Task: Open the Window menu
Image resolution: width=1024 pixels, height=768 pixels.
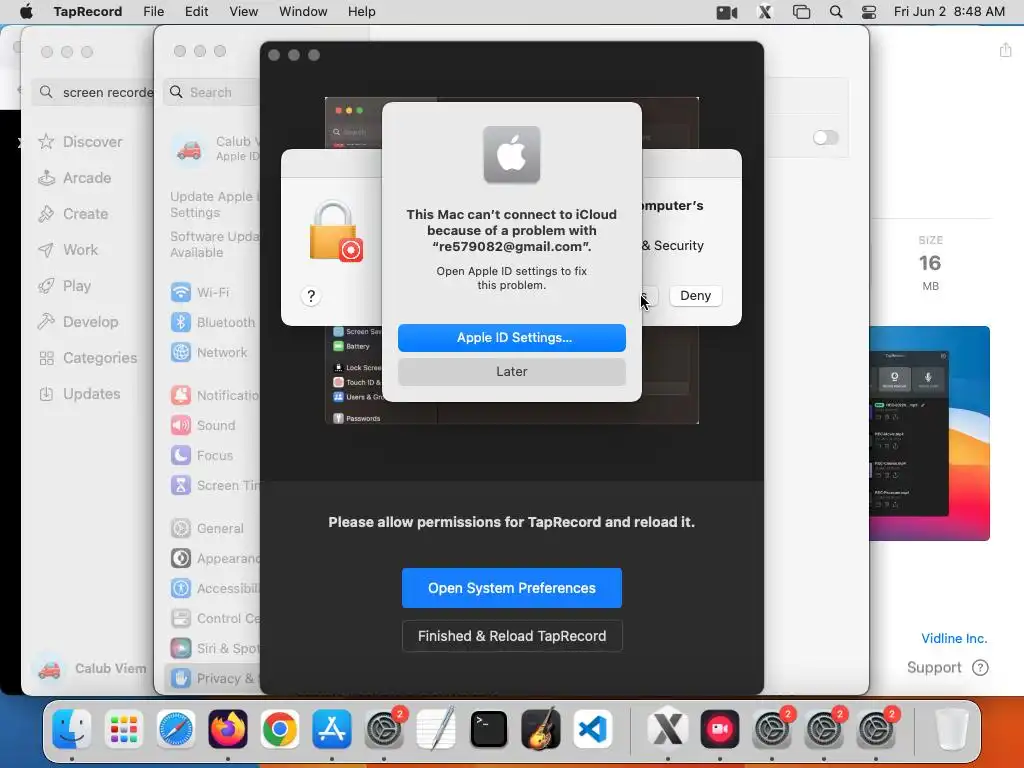Action: 303,12
